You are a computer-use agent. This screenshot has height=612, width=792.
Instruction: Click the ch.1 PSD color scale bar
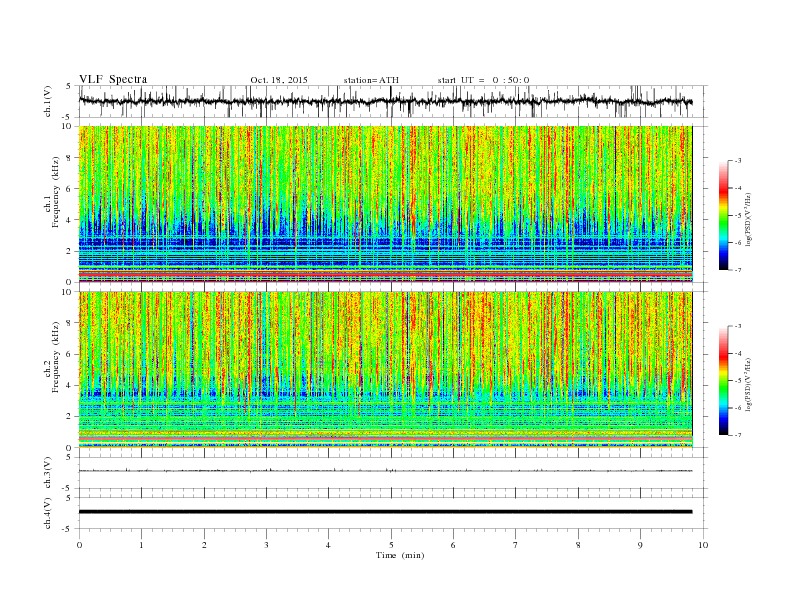(724, 215)
